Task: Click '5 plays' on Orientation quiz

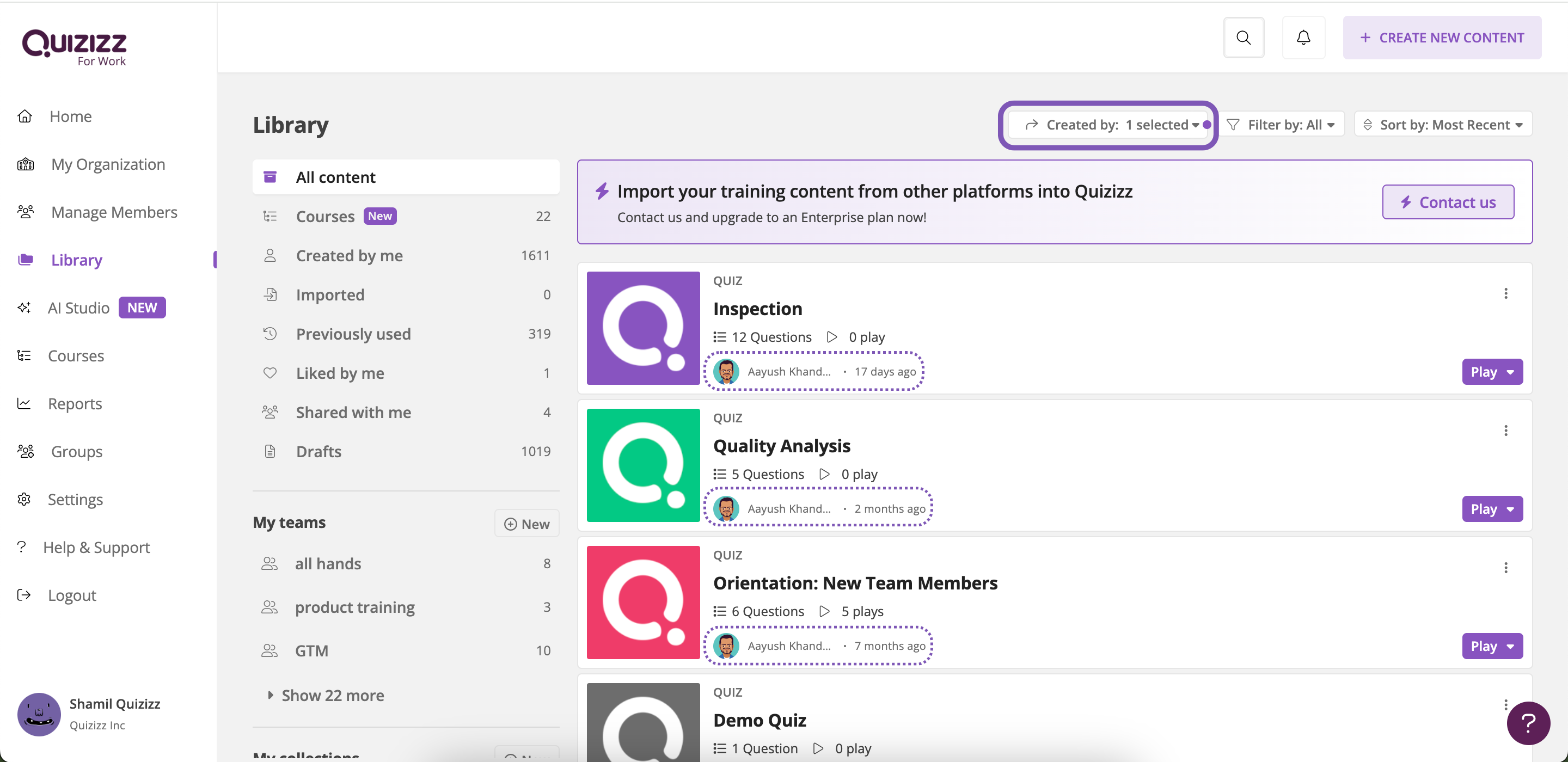Action: click(x=851, y=611)
